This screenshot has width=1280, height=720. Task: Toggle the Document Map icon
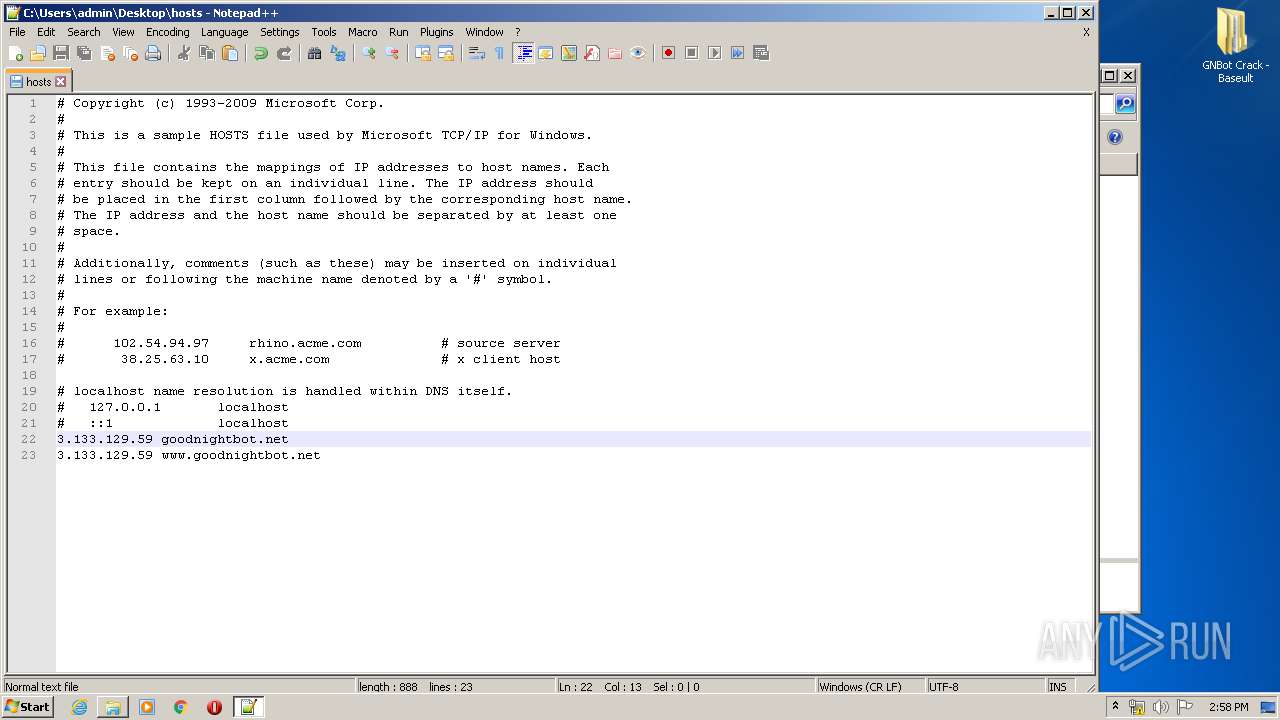coord(569,53)
